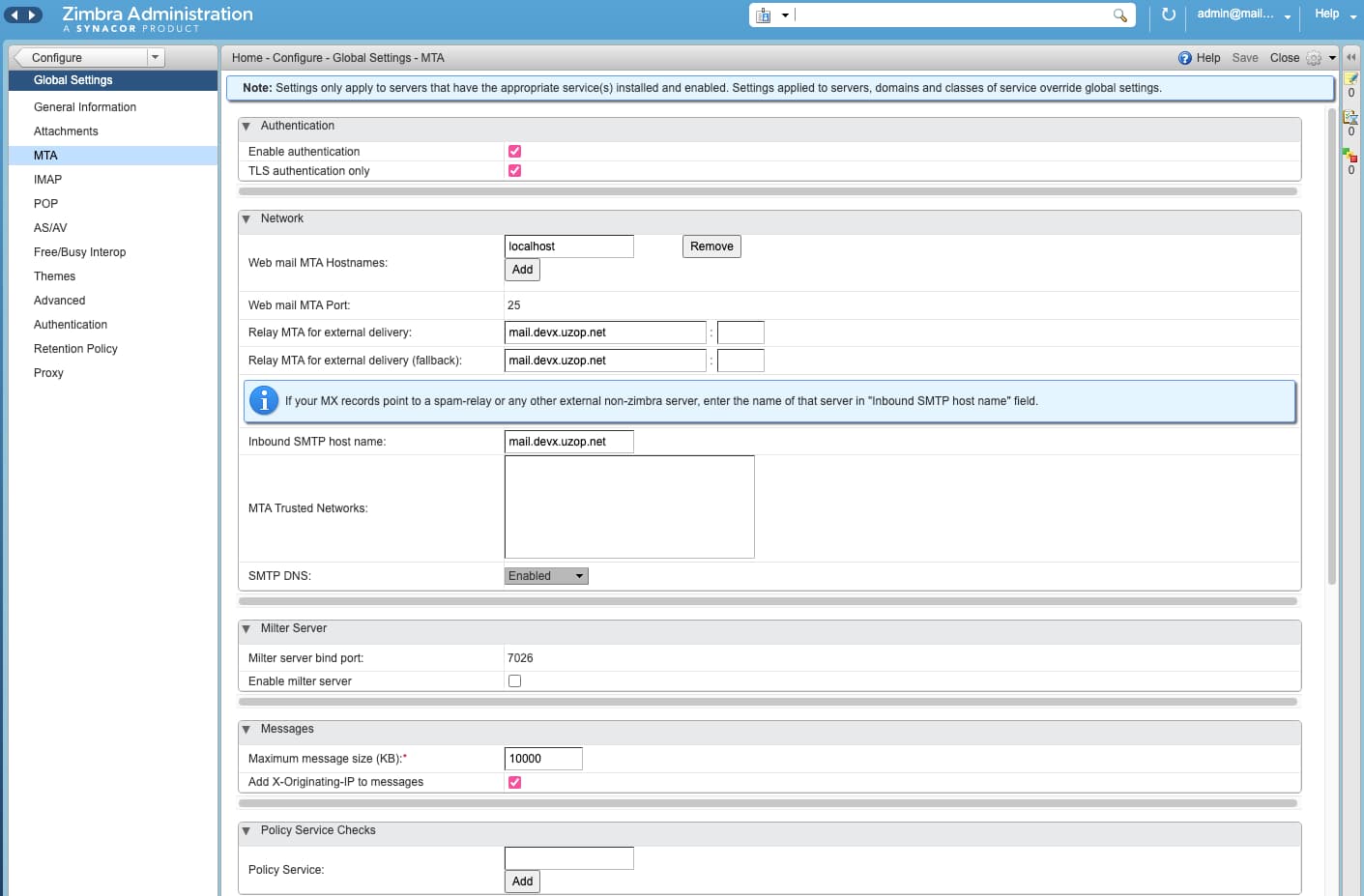Image resolution: width=1364 pixels, height=896 pixels.
Task: Open the pending notes status icon
Action: pos(1351,78)
